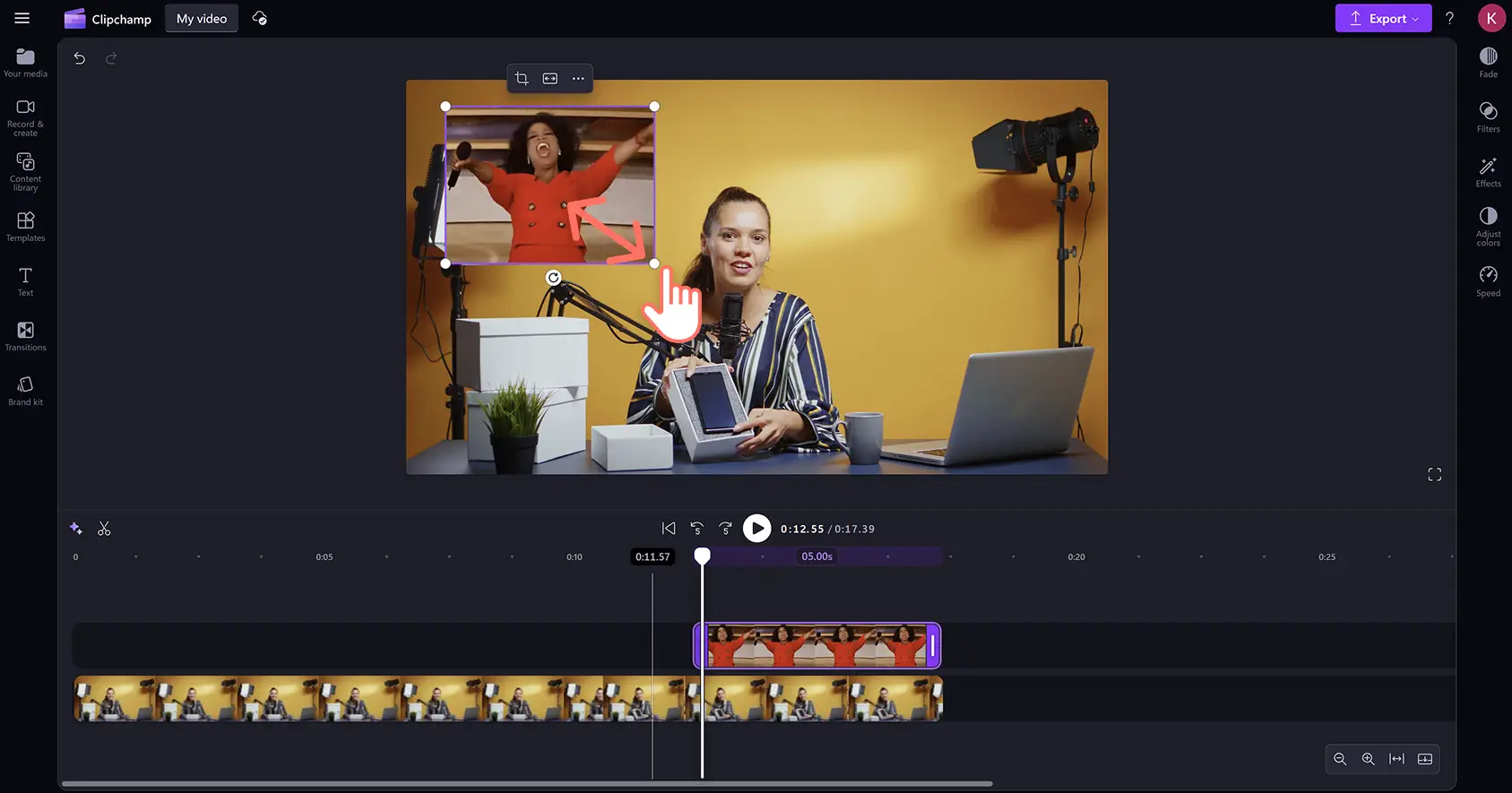The width and height of the screenshot is (1512, 793).
Task: Open the Effects property panel
Action: (1488, 172)
